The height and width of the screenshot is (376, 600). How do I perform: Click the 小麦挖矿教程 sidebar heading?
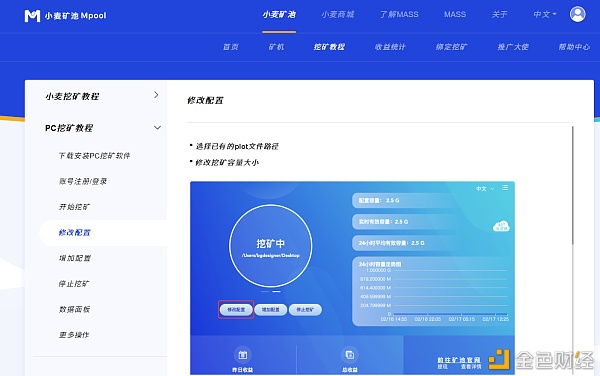pyautogui.click(x=72, y=96)
